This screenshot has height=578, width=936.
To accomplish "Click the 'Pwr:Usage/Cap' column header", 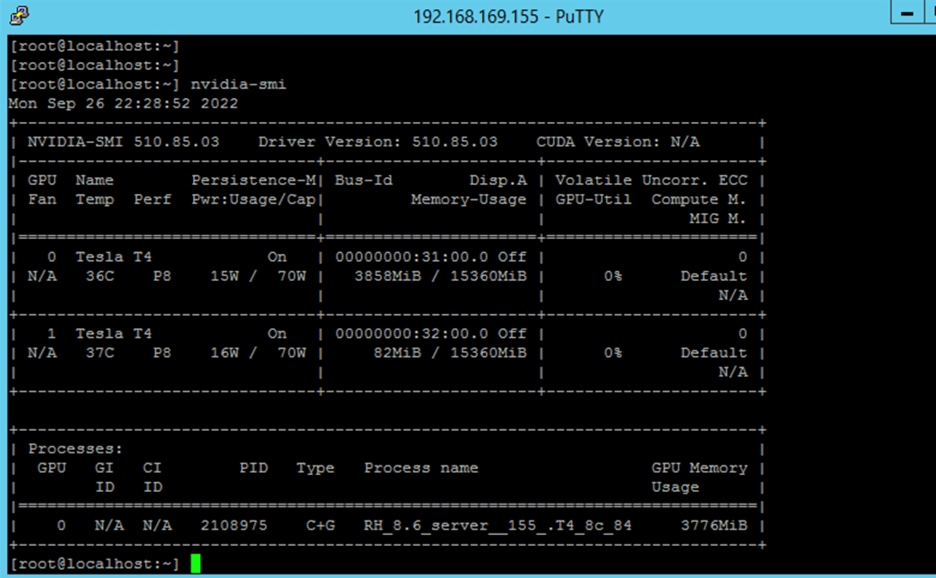I will click(253, 199).
